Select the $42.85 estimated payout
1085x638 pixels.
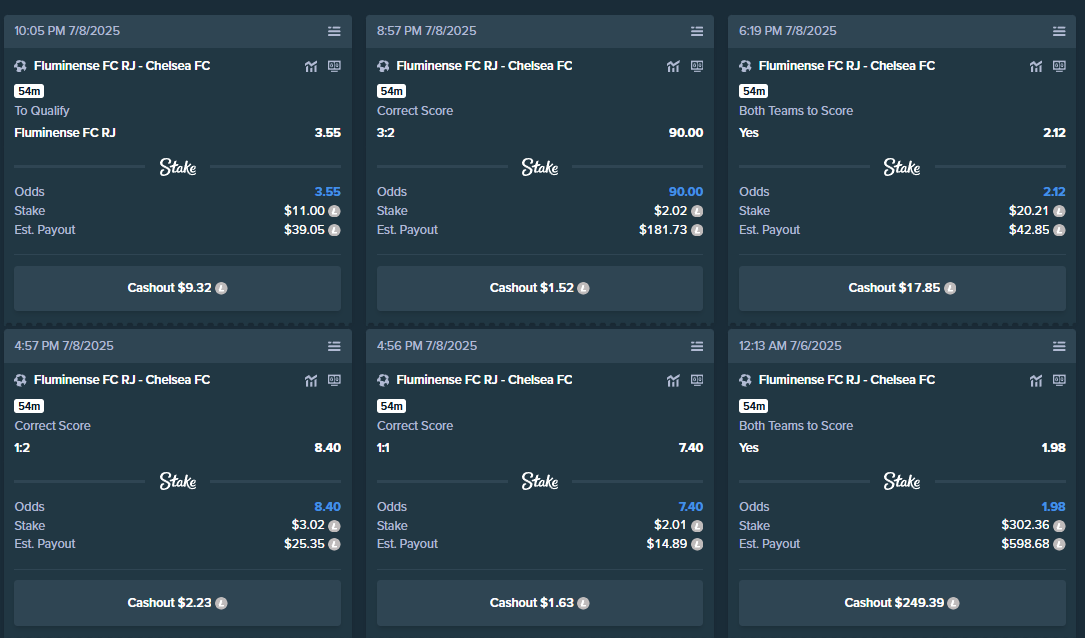tap(1029, 230)
